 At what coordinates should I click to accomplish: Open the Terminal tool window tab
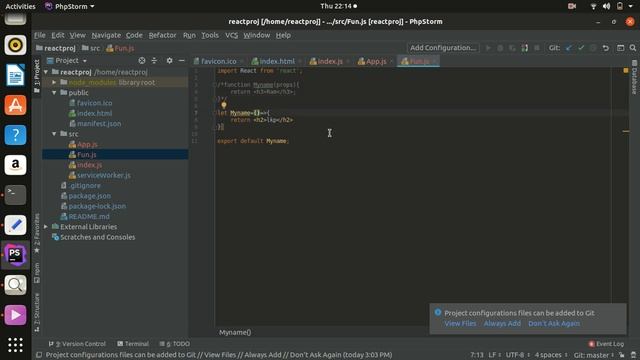coord(133,344)
